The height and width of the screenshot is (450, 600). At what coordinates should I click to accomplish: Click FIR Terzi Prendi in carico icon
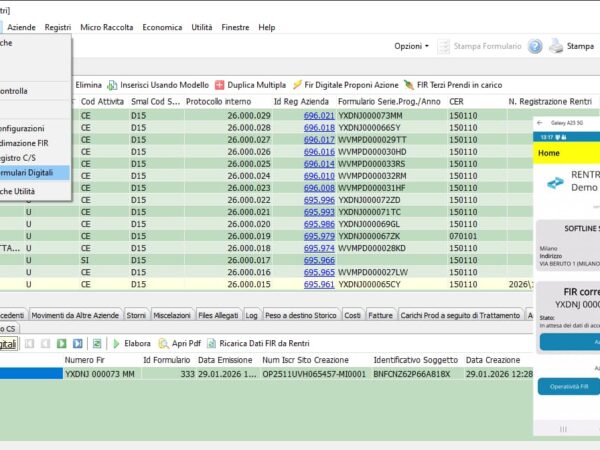pyautogui.click(x=408, y=85)
